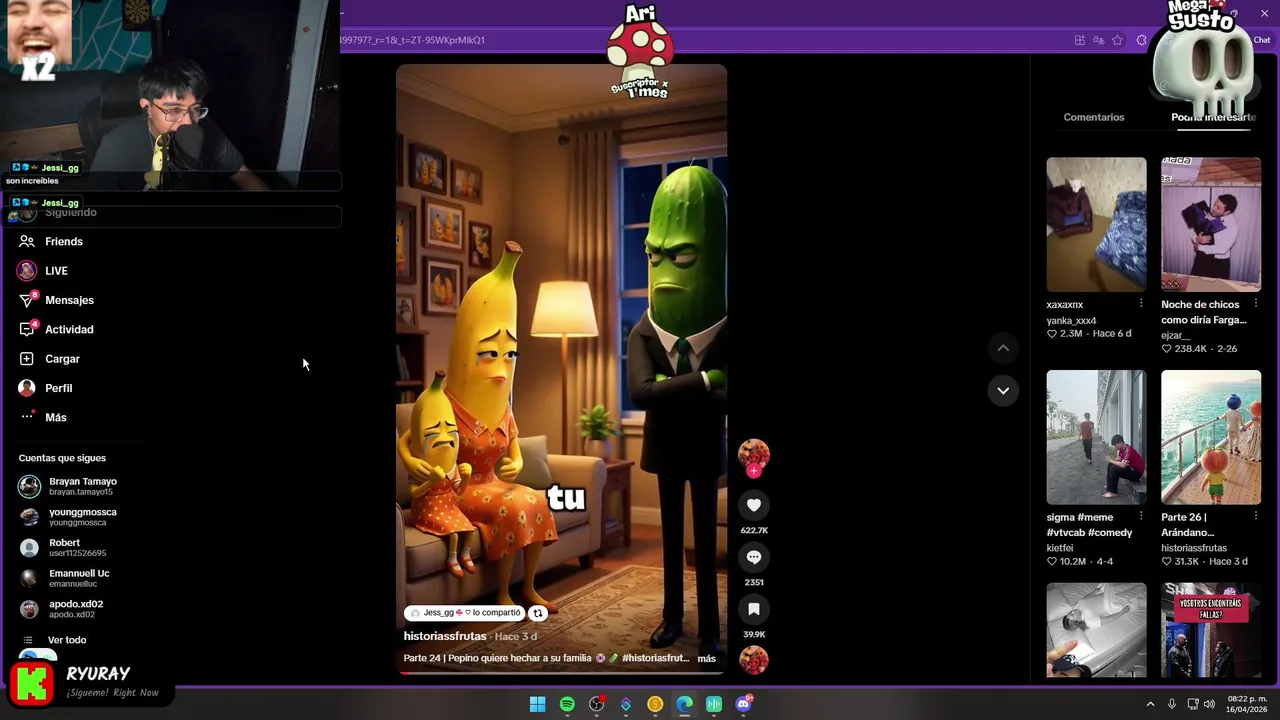Save the video with the bookmark icon
The height and width of the screenshot is (720, 1280).
(754, 609)
